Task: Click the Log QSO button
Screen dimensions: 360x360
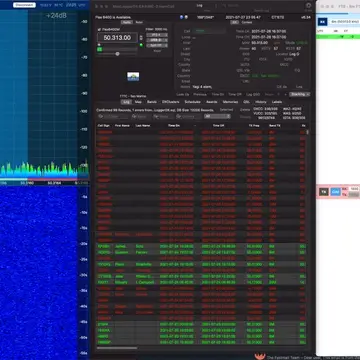Action: coord(253,95)
